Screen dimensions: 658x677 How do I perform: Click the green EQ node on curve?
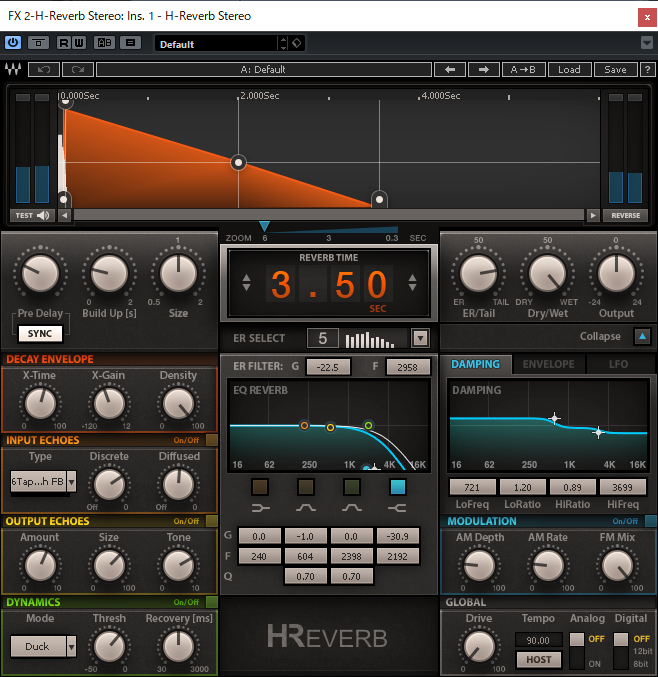click(x=368, y=426)
